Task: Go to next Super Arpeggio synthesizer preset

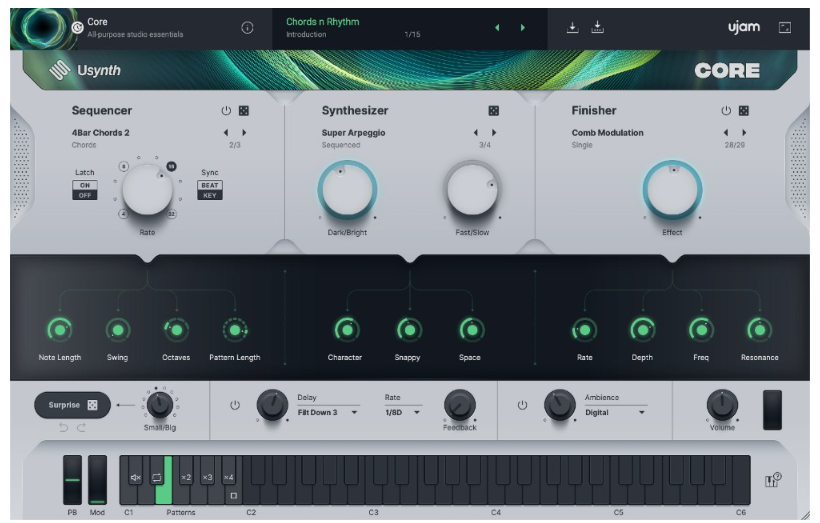Action: point(493,132)
